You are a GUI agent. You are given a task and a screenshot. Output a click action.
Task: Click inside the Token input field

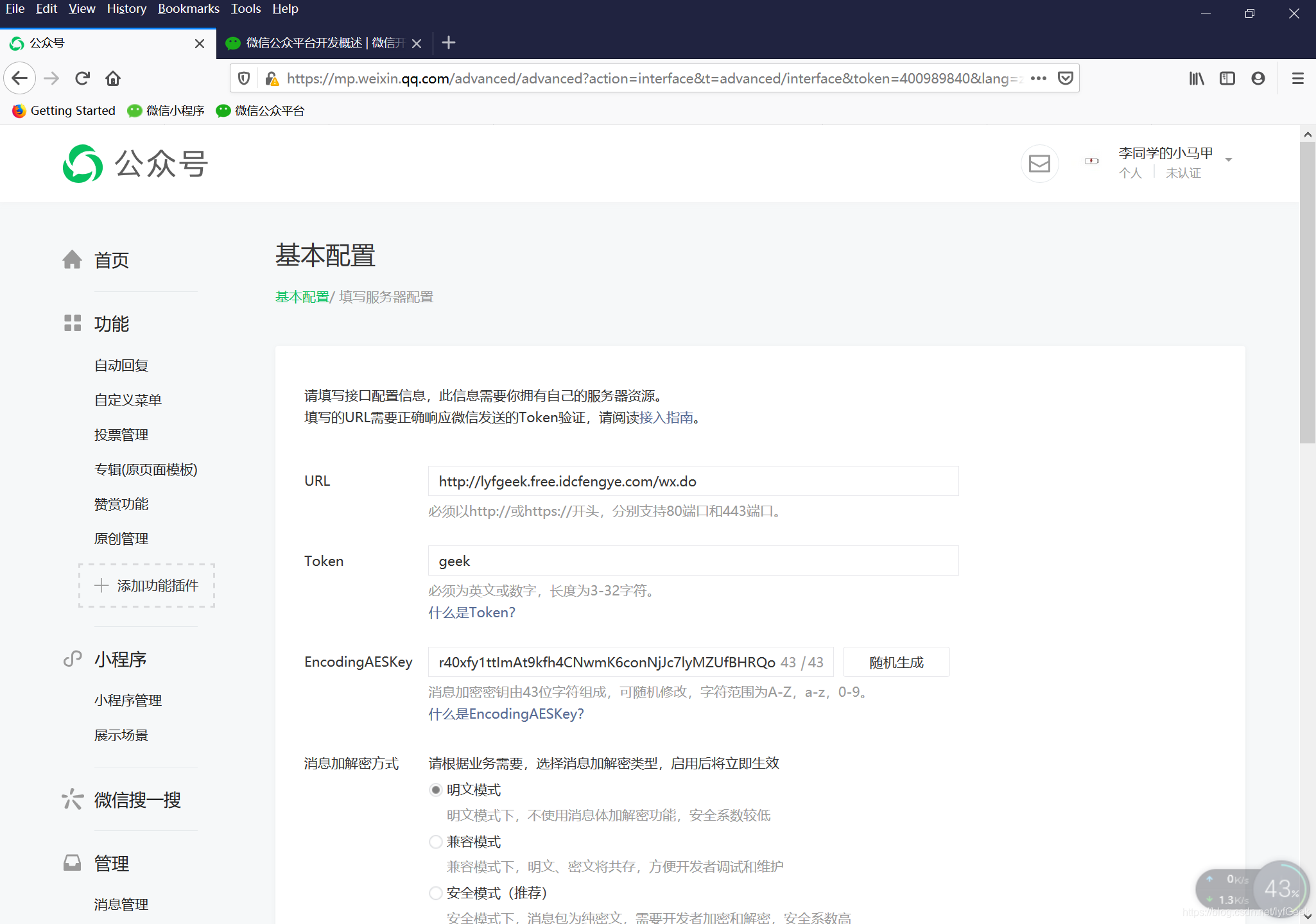[693, 560]
